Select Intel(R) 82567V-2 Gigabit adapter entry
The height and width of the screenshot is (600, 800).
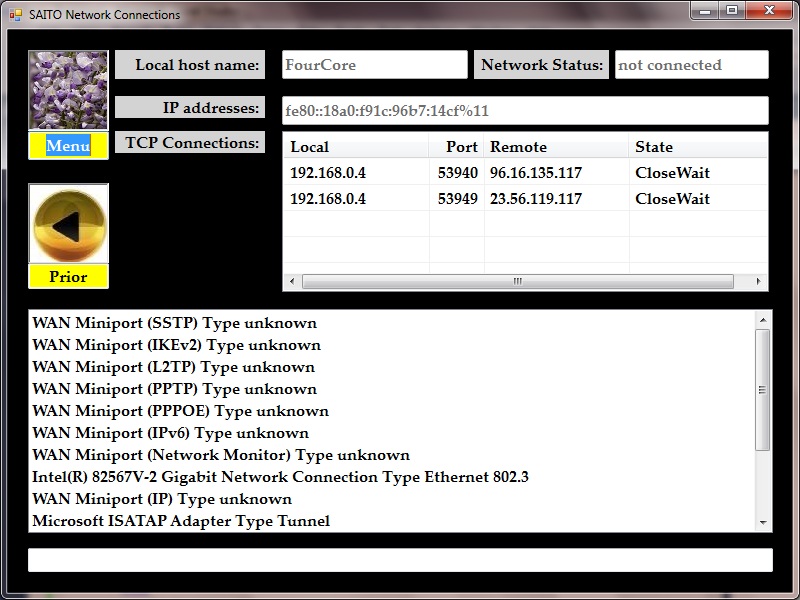pos(280,477)
